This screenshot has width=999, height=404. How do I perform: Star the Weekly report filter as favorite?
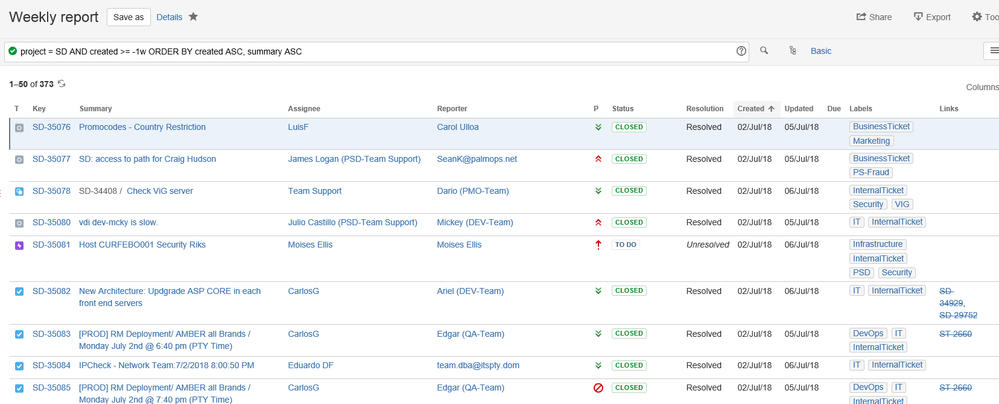point(194,17)
